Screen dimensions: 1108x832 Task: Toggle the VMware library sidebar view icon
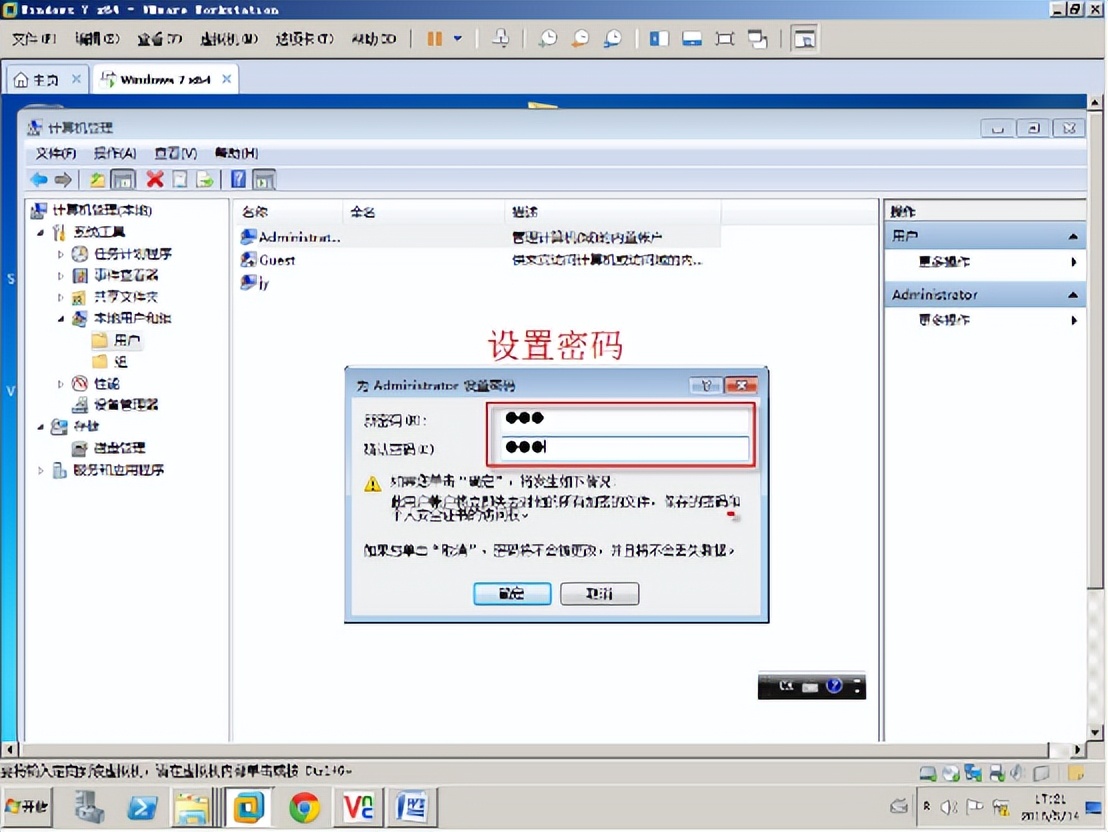tap(659, 38)
